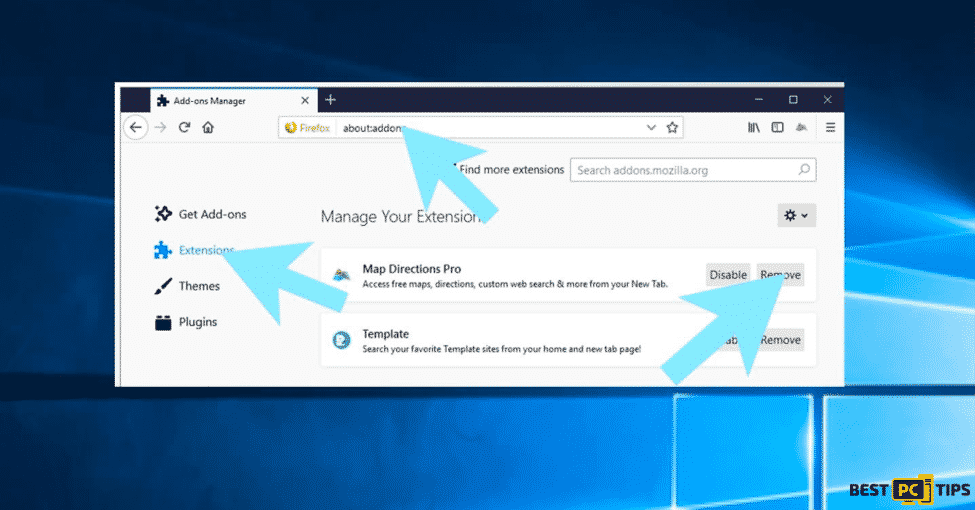Click the Plugins block icon

[163, 322]
